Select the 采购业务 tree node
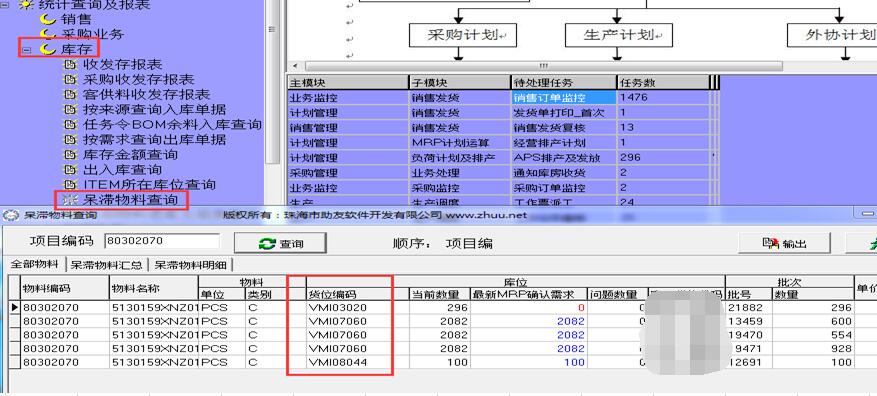The image size is (877, 396). pyautogui.click(x=92, y=34)
